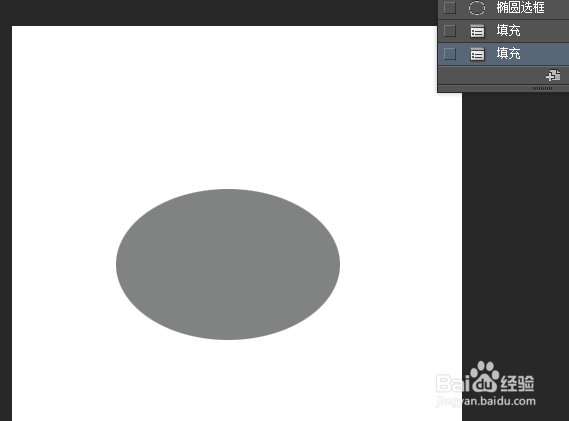This screenshot has width=569, height=421.
Task: Click the gray ellipse on the canvas
Action: coord(228,264)
